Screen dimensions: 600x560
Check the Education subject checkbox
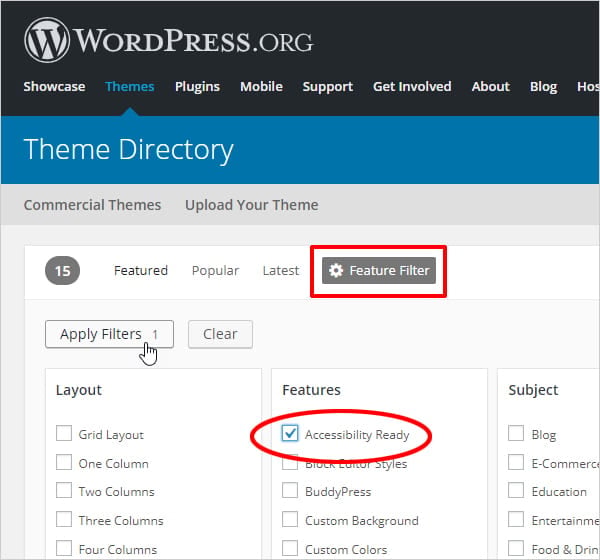[x=516, y=491]
